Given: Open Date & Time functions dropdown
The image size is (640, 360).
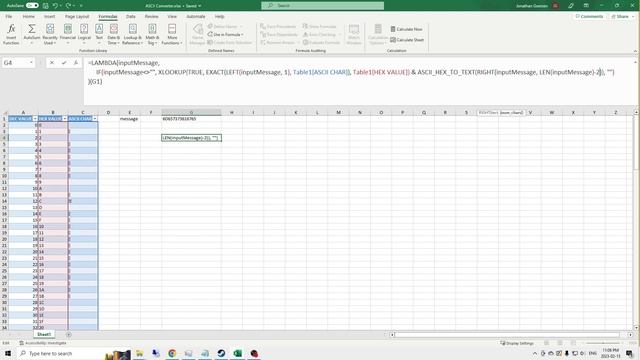Looking at the screenshot, I should coord(113,34).
